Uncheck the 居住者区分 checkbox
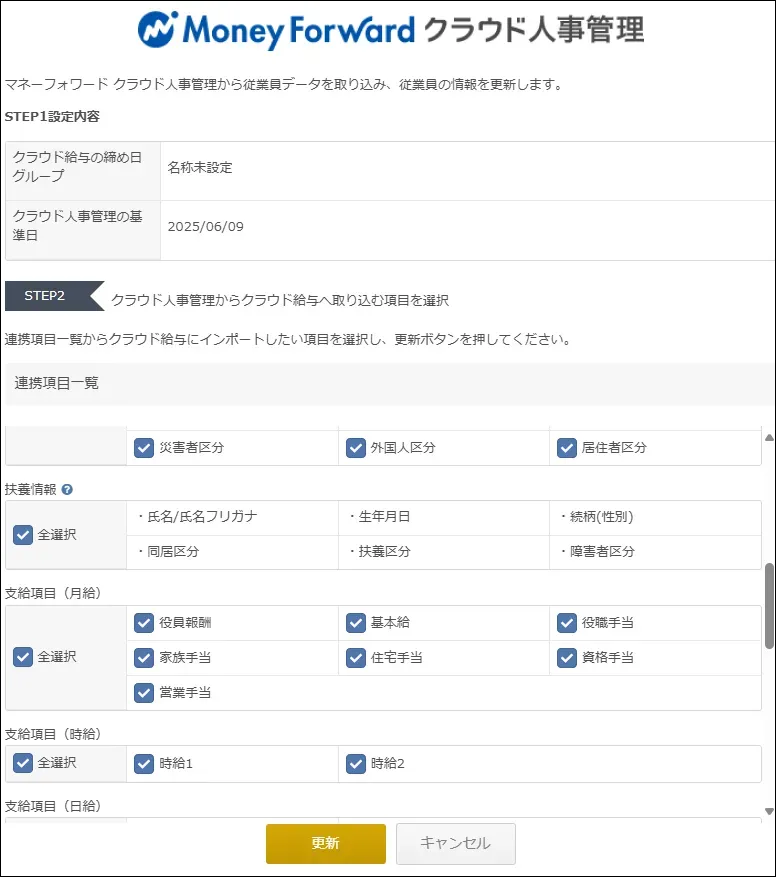 point(567,448)
